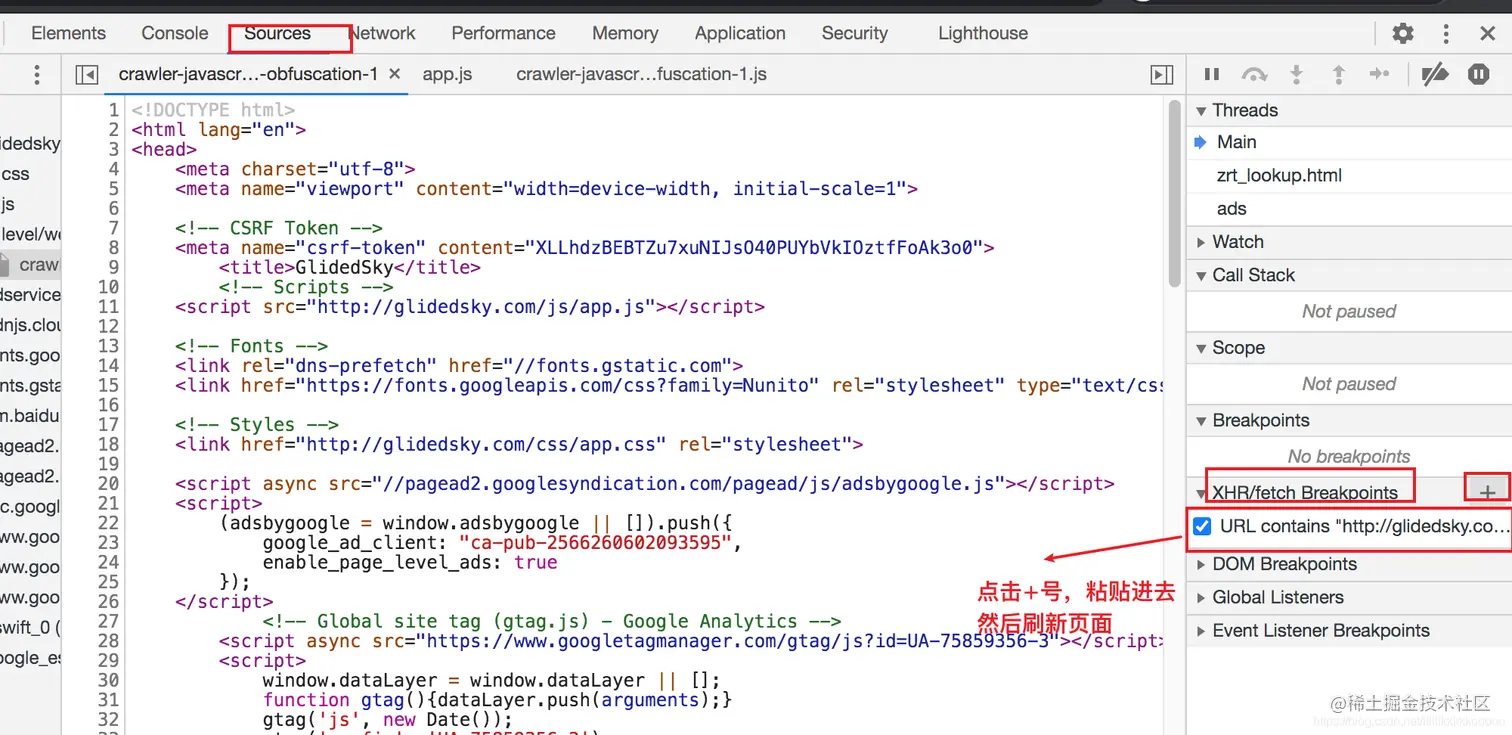Viewport: 1512px width, 735px height.
Task: Switch to the Console tab
Action: pyautogui.click(x=175, y=33)
